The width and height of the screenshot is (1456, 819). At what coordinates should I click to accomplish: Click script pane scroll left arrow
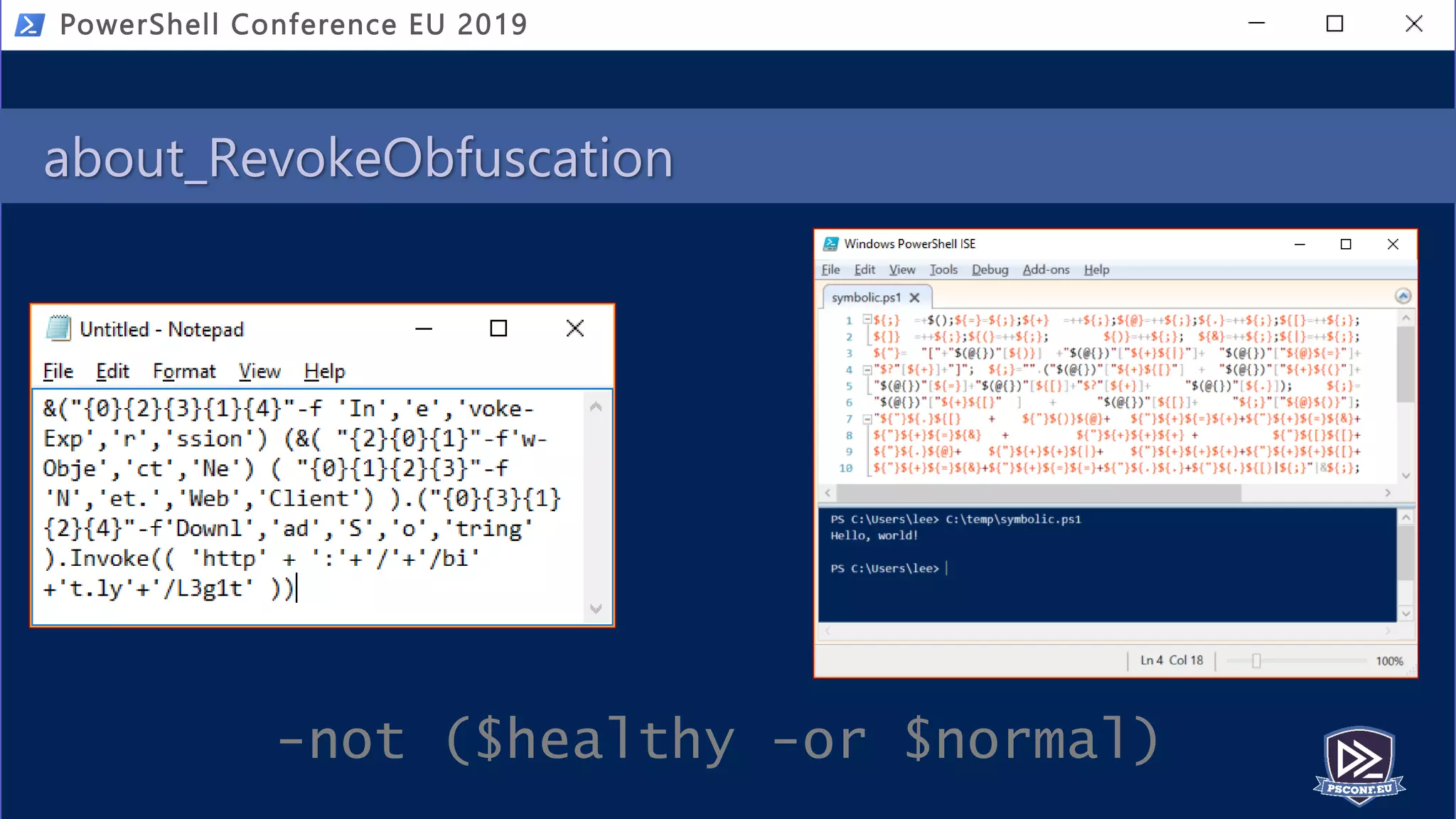coord(828,493)
